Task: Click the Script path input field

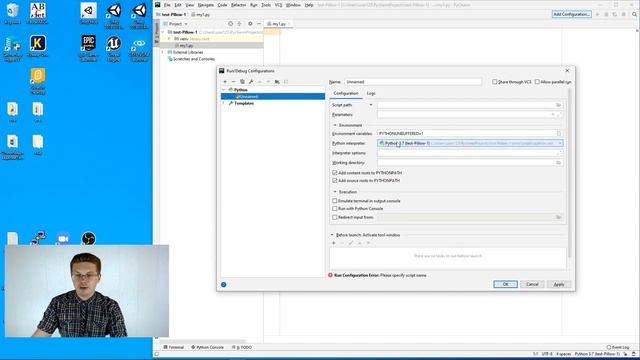Action: coord(466,105)
